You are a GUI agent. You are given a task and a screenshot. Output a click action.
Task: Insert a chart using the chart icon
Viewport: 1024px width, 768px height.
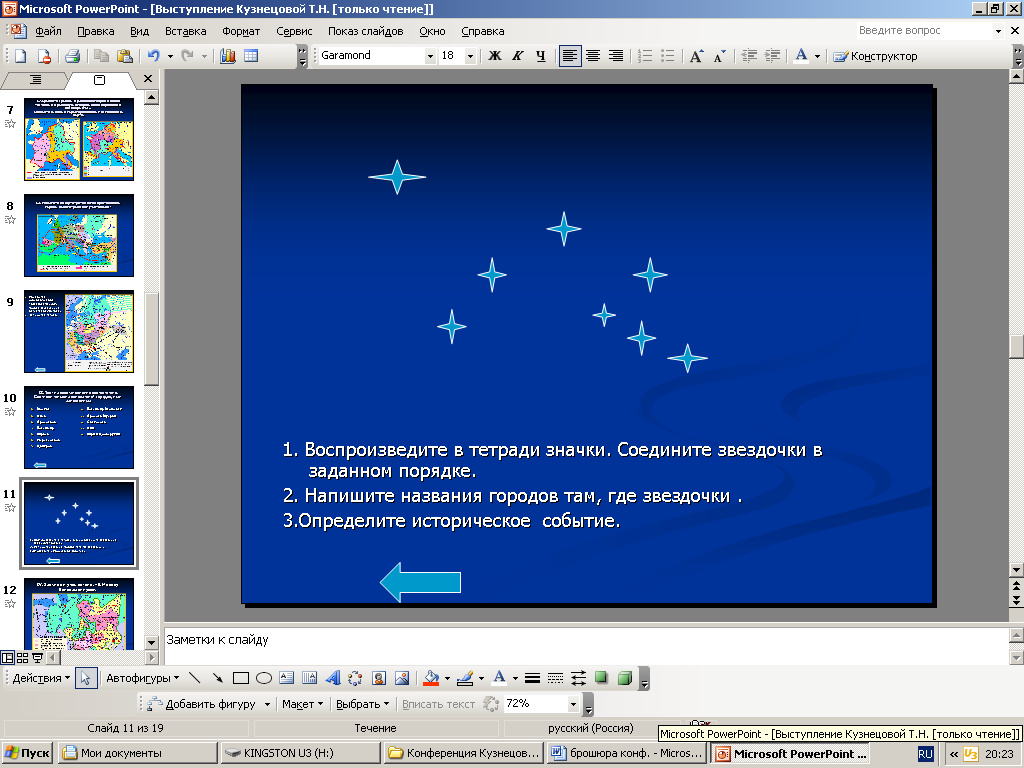(x=228, y=56)
